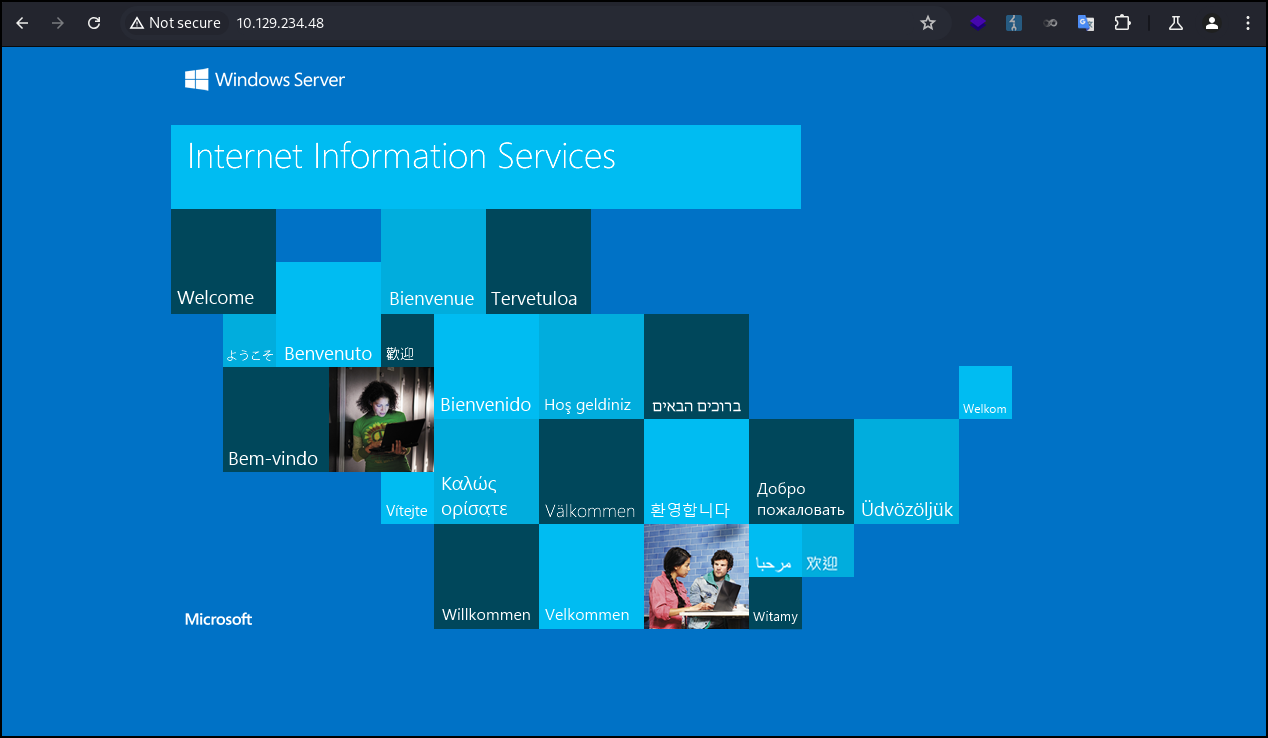This screenshot has height=738, width=1268.
Task: Click the Bienvenue tile
Action: click(432, 261)
